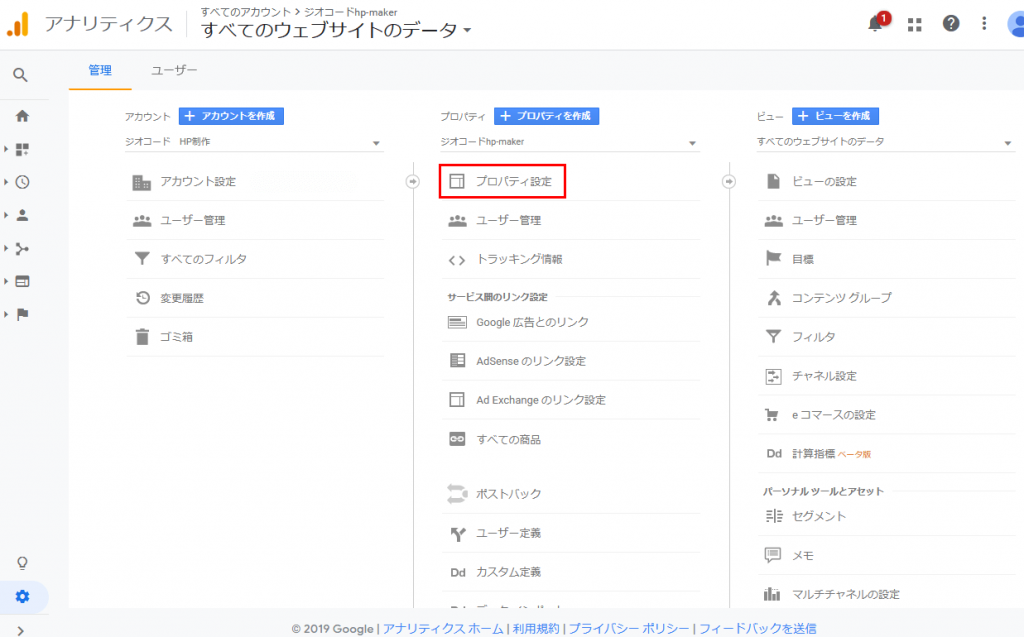Select the 管理 tab
The image size is (1024, 637).
coord(100,71)
